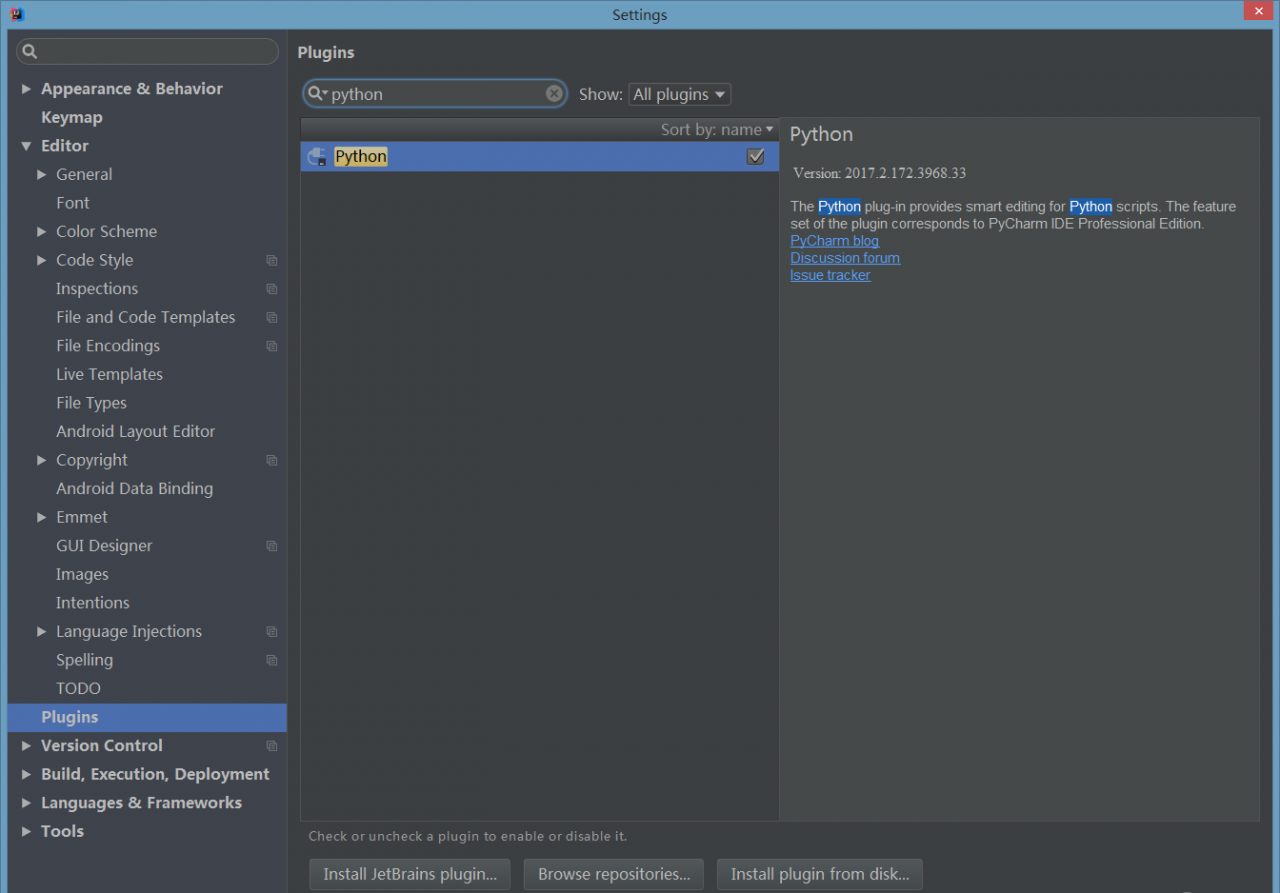Click Install plugin from disk button
Screen dimensions: 1280x893
[820, 874]
